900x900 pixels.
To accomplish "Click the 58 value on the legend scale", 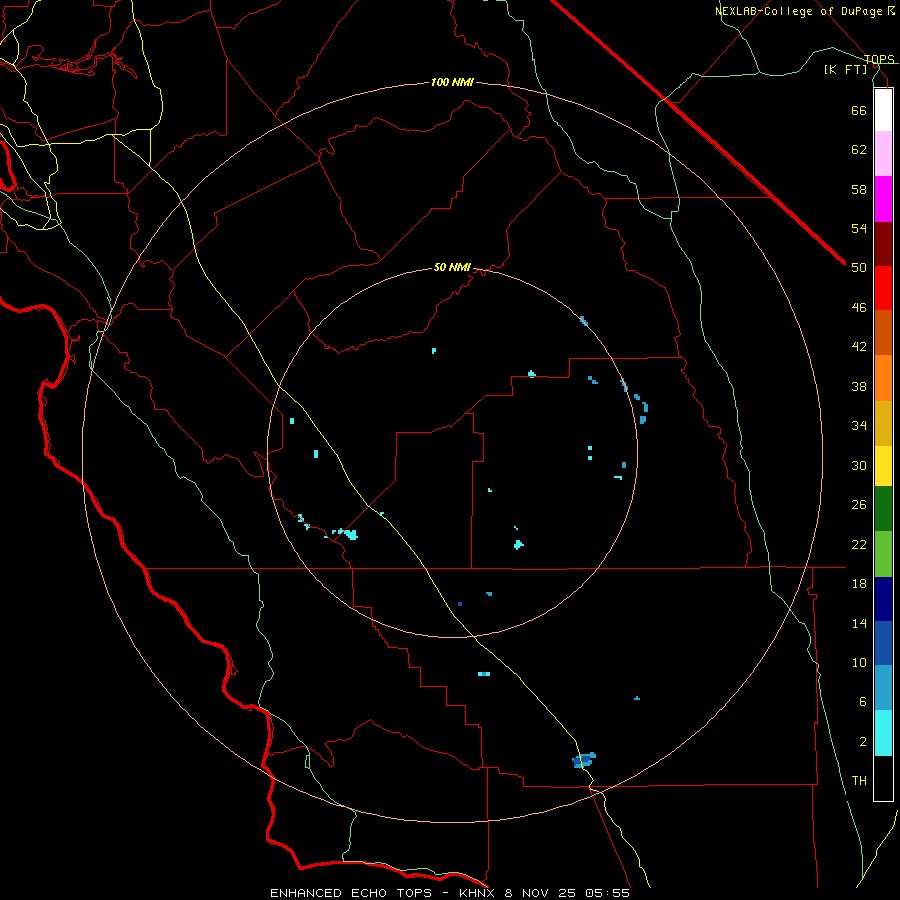I will point(859,189).
